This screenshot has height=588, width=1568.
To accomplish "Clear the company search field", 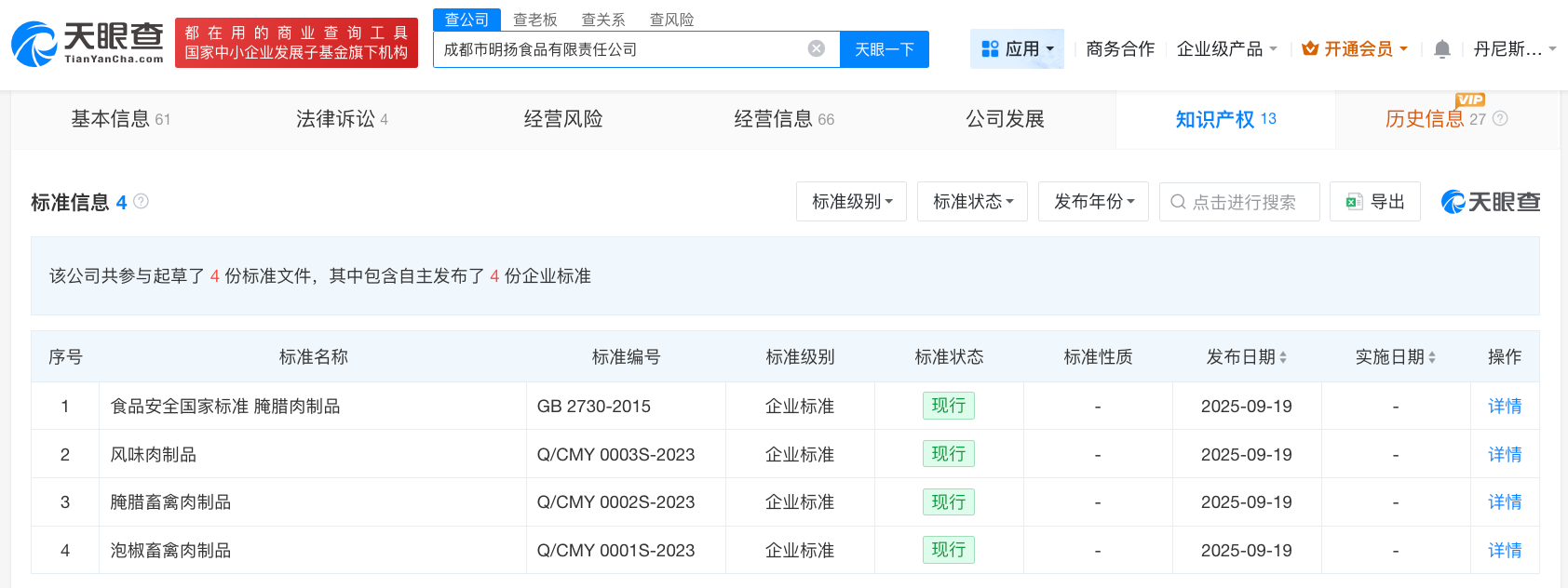I will pos(816,48).
